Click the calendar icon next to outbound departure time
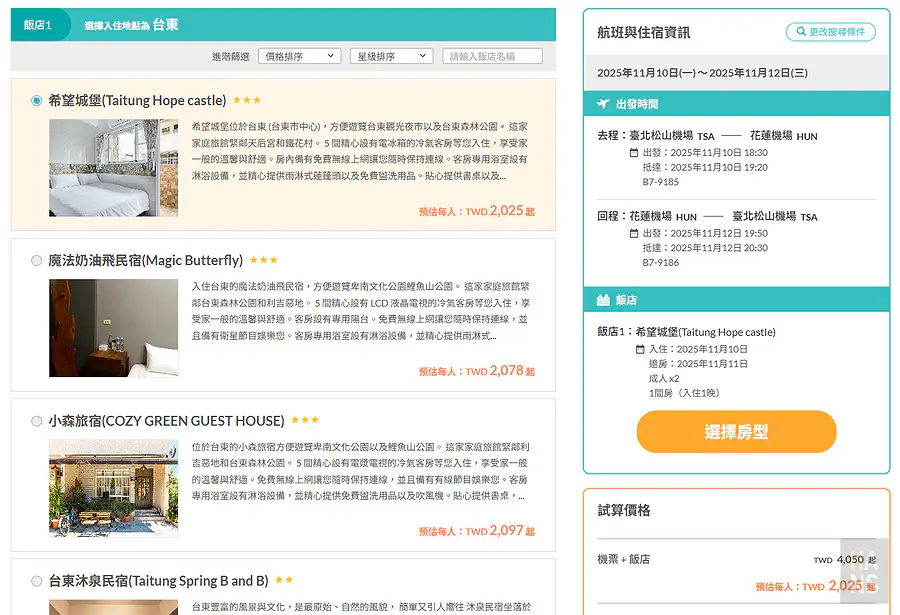 point(634,153)
